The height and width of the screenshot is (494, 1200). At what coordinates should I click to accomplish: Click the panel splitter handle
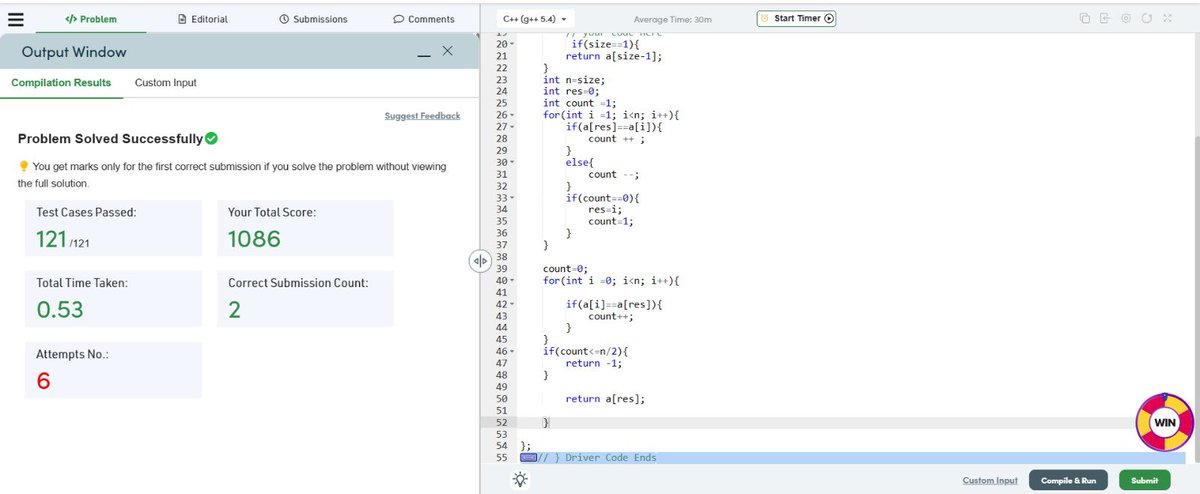(x=479, y=260)
